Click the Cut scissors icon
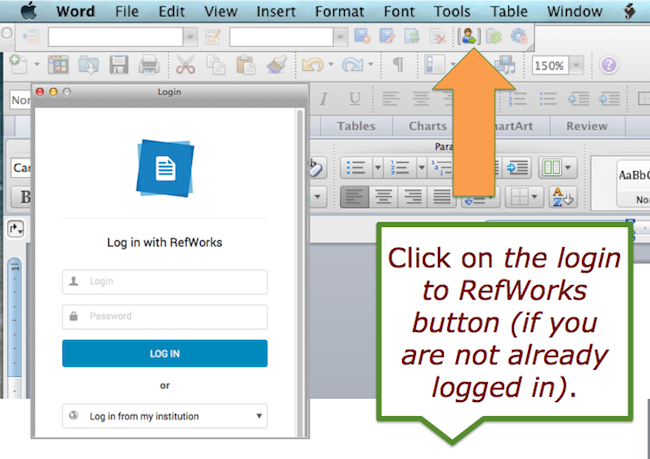Screen dimensions: 650x459 click(185, 66)
